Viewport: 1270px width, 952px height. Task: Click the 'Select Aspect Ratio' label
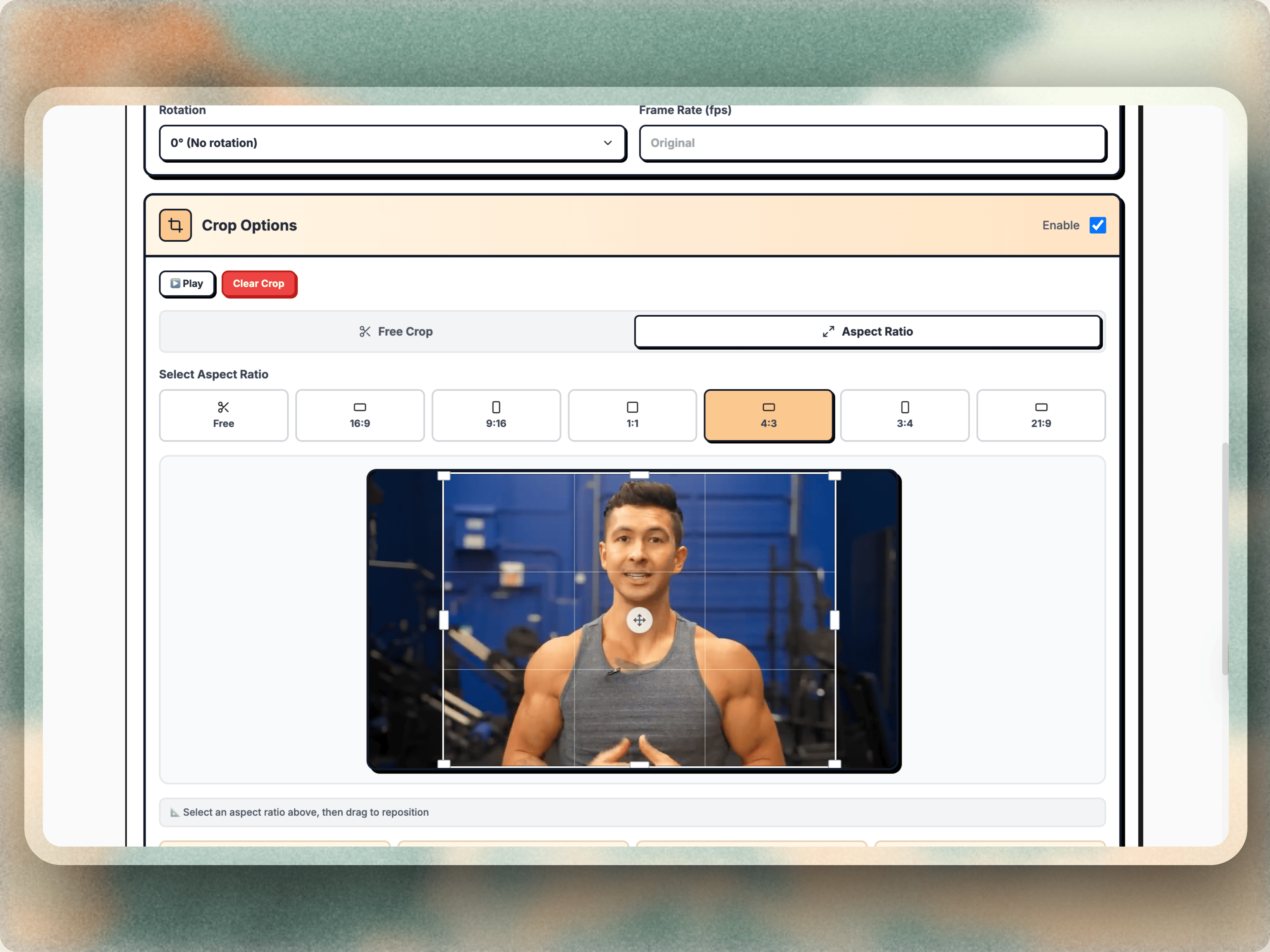[214, 374]
